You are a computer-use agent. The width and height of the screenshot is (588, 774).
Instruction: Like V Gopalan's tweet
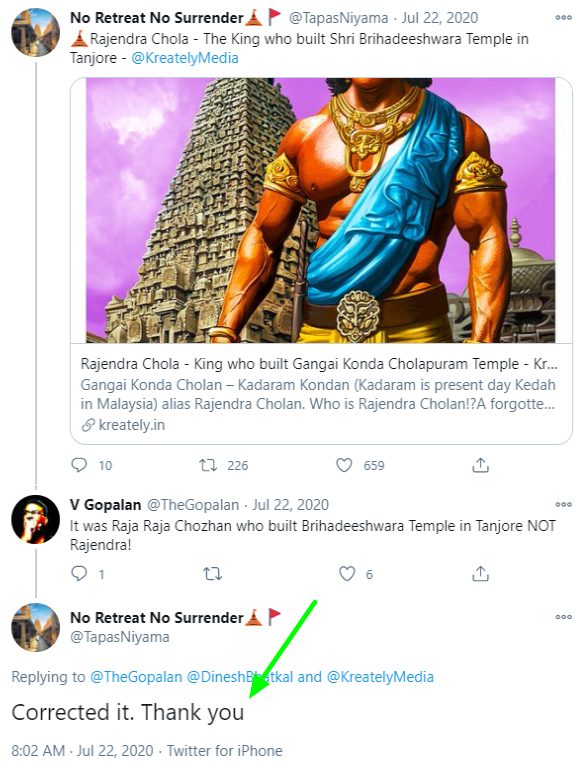[347, 573]
